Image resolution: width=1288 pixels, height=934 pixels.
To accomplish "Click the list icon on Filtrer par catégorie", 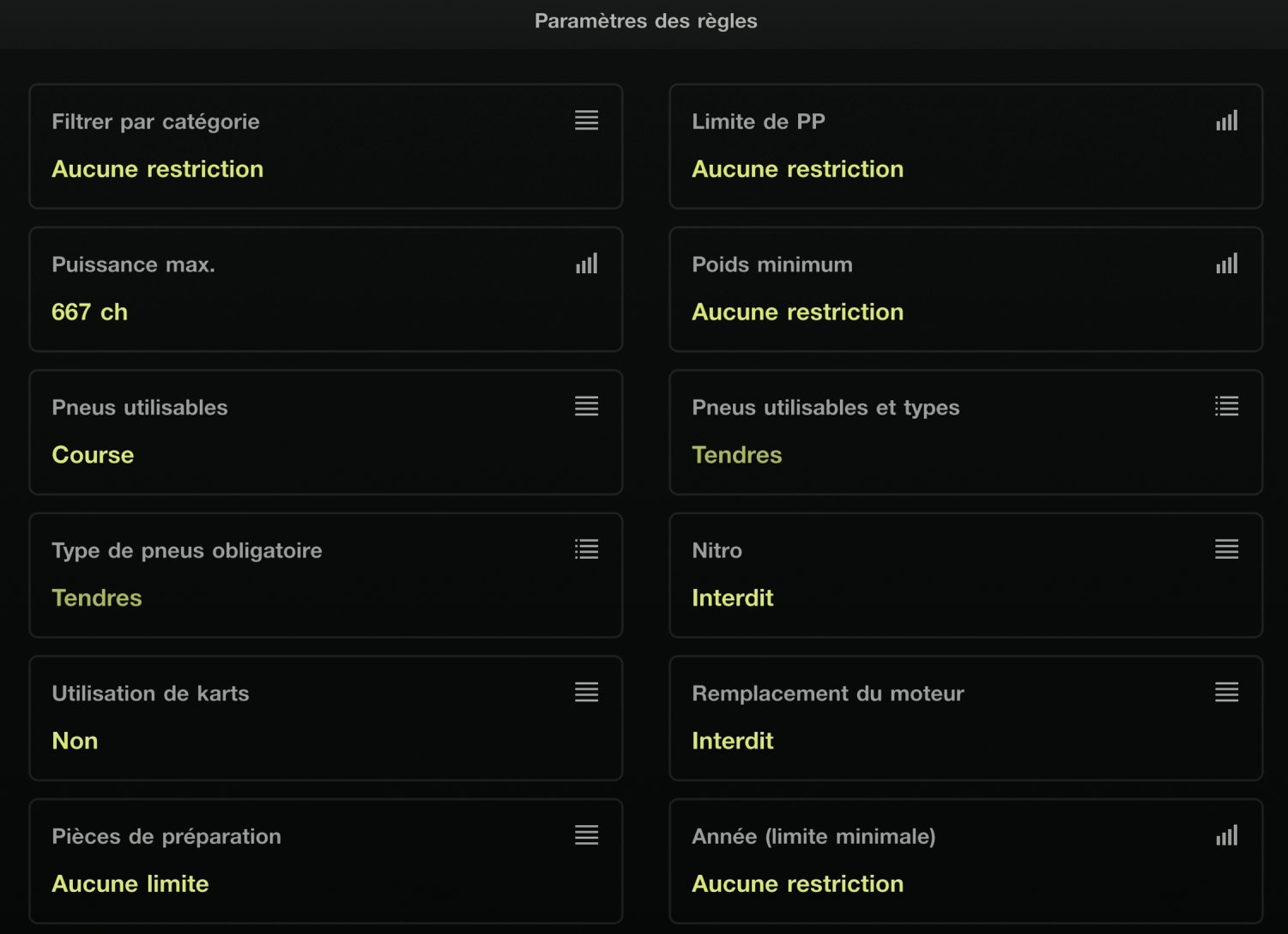I will (x=587, y=120).
